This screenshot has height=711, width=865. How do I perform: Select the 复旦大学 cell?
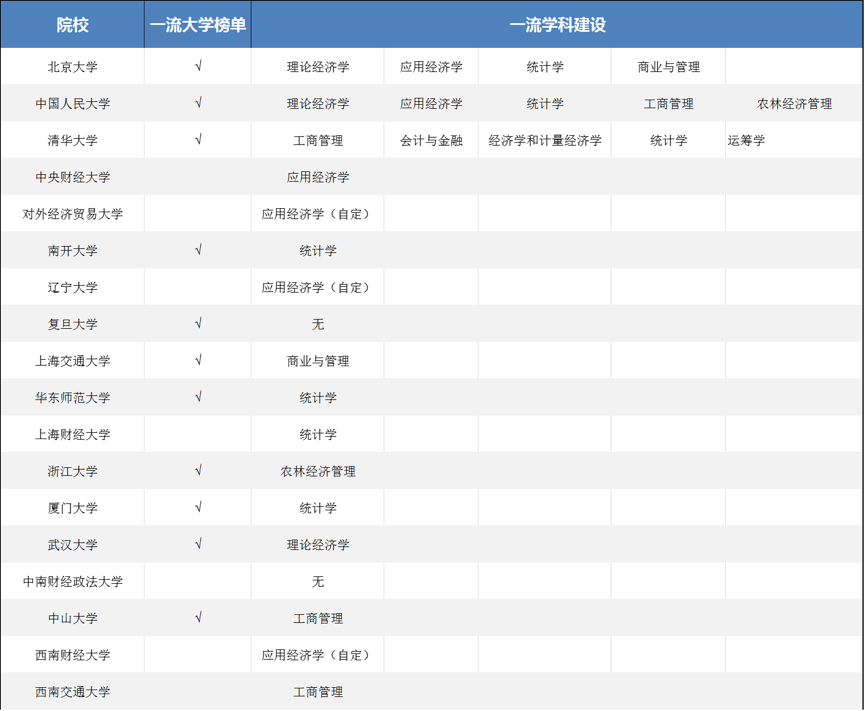[72, 324]
